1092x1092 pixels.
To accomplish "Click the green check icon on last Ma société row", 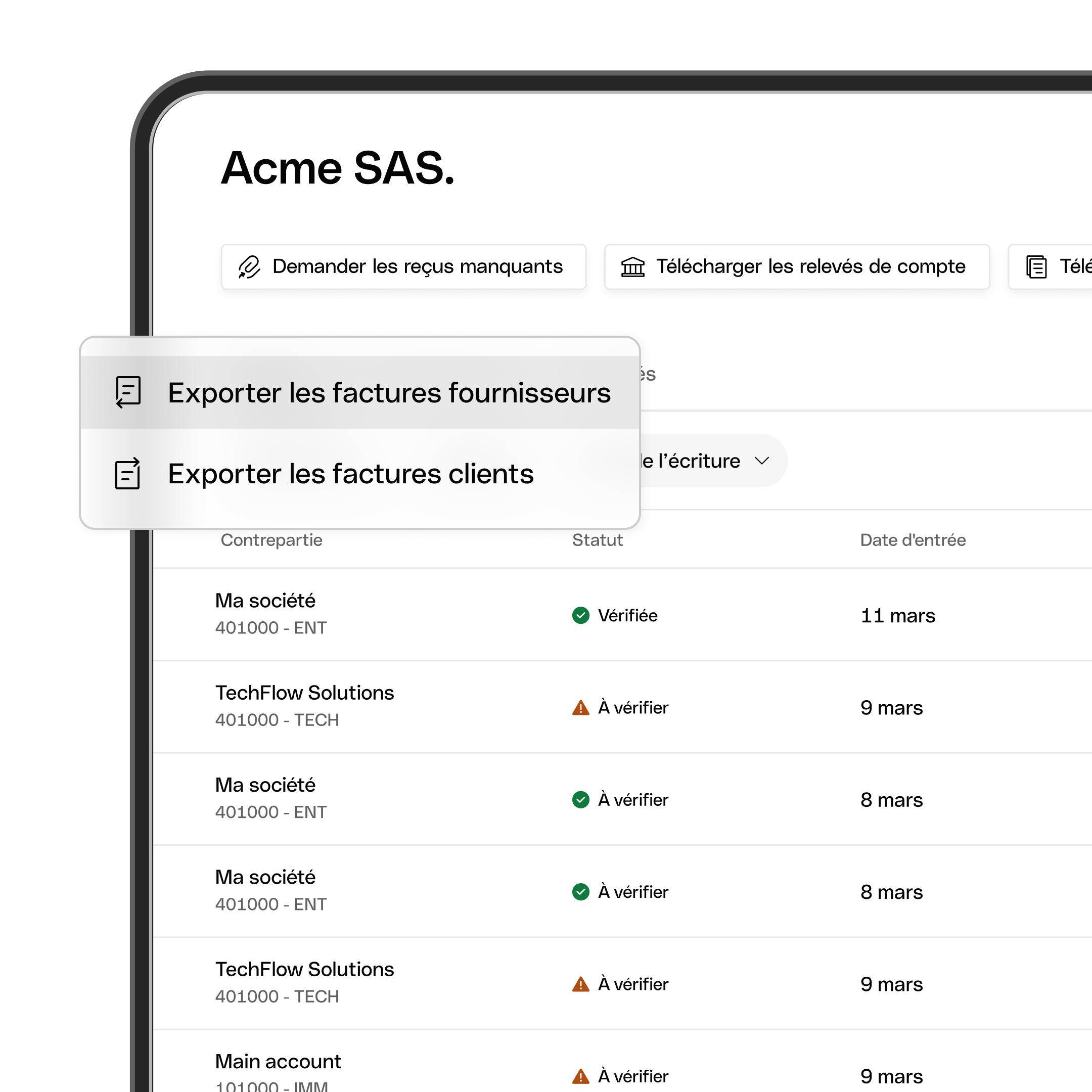I will (580, 891).
